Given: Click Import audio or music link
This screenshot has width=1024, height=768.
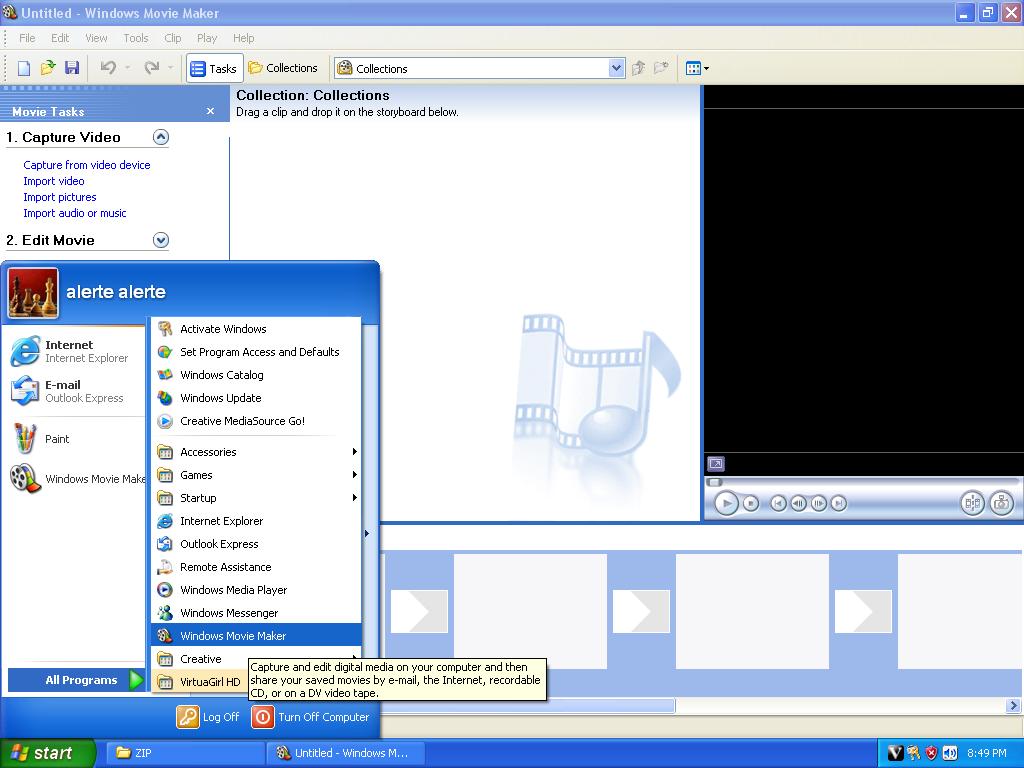Looking at the screenshot, I should [x=74, y=213].
